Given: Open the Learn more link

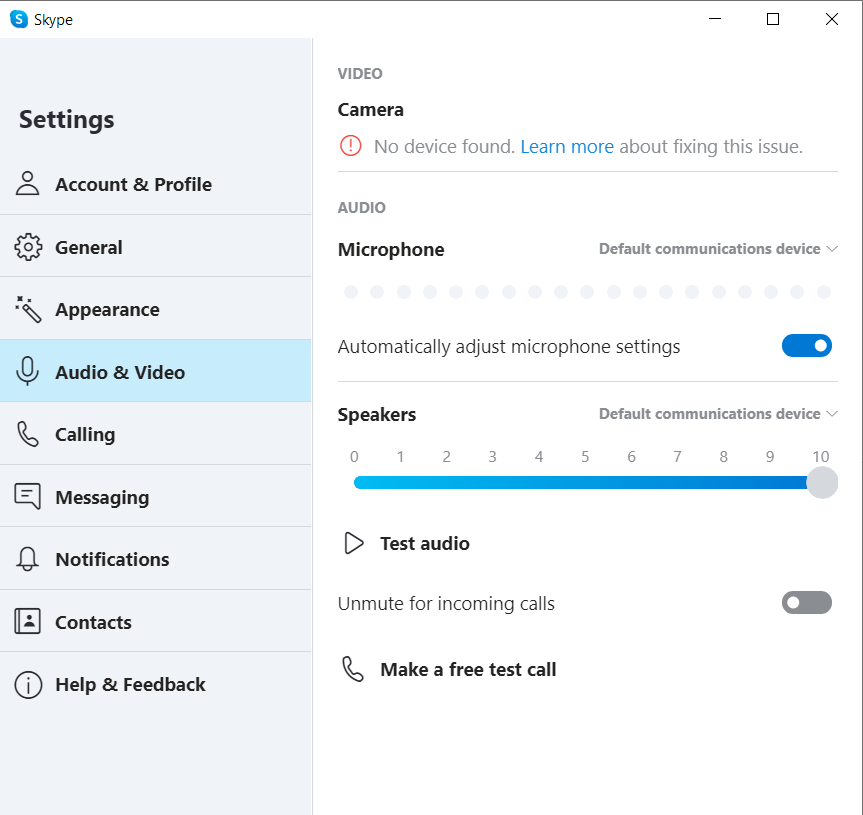Looking at the screenshot, I should pos(567,147).
